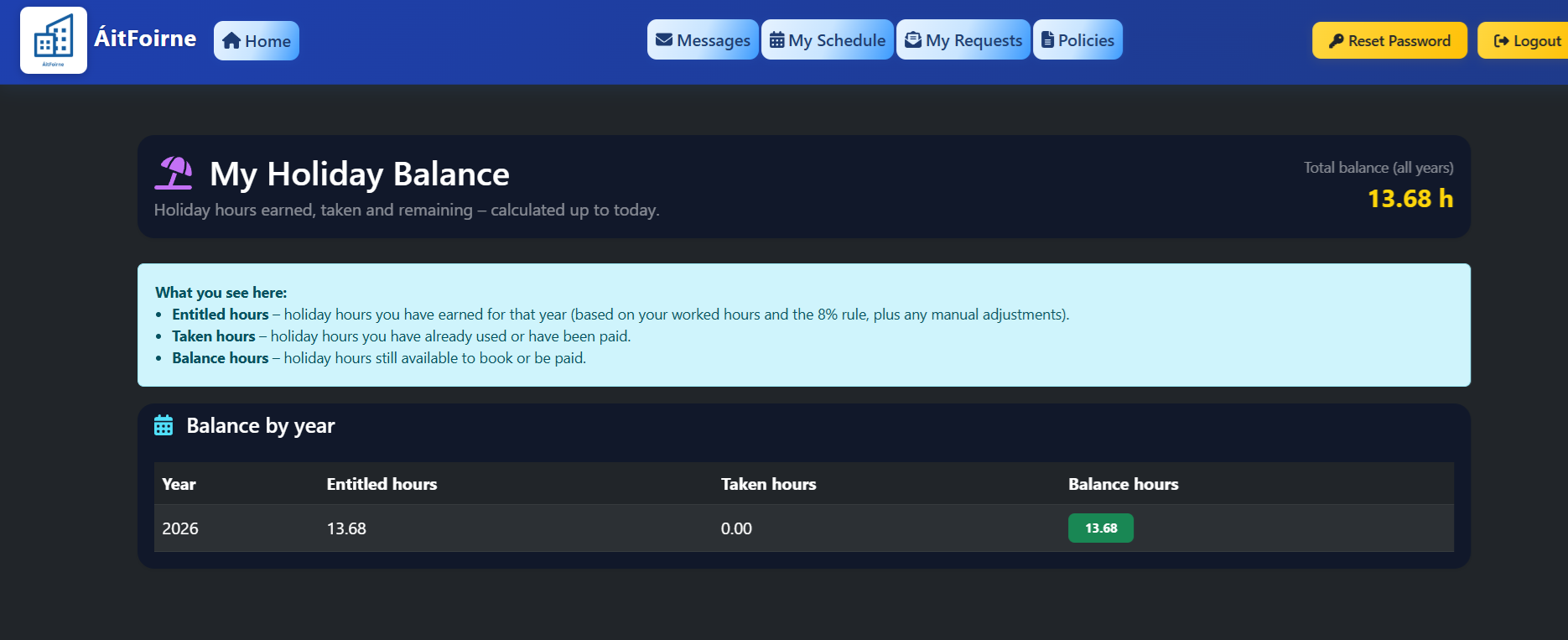Click the yellow 13.68 h total balance
This screenshot has width=1568, height=640.
point(1410,199)
